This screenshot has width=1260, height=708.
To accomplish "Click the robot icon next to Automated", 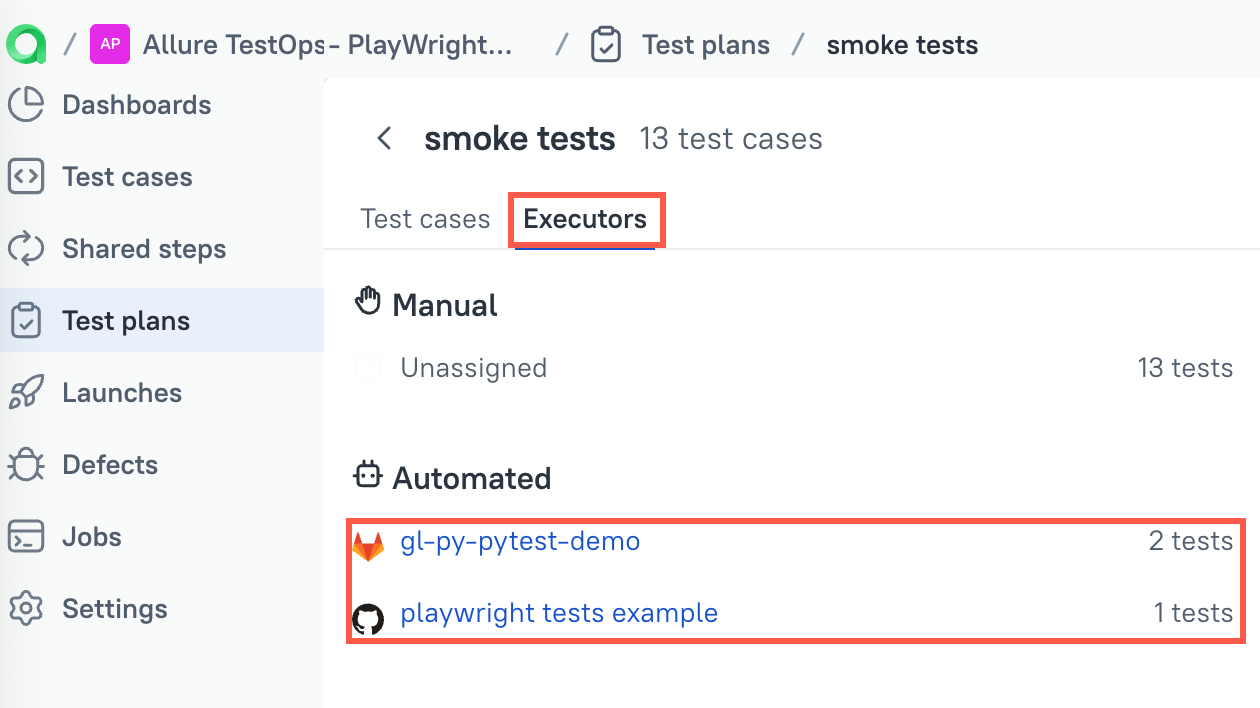I will click(x=367, y=478).
